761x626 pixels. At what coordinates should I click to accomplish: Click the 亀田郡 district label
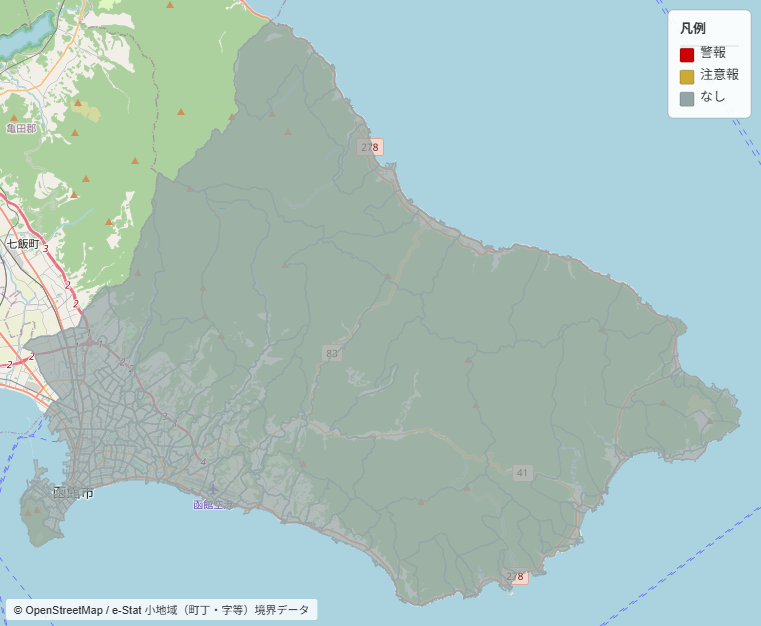tap(21, 129)
